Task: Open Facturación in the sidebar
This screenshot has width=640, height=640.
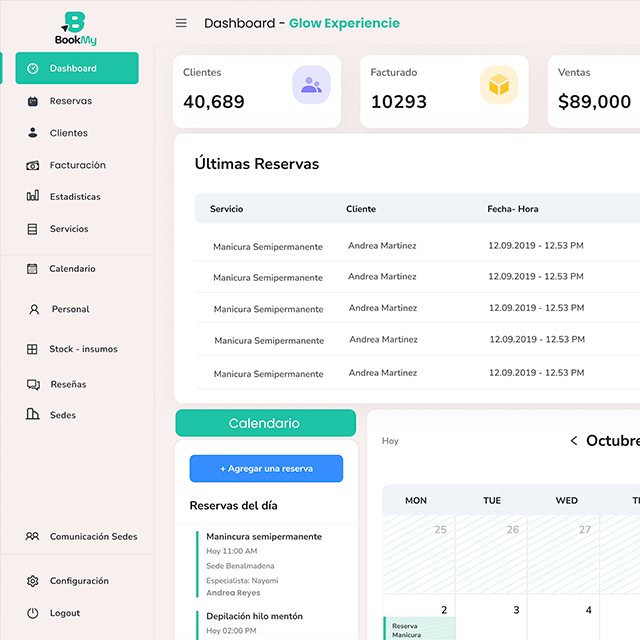Action: (78, 165)
